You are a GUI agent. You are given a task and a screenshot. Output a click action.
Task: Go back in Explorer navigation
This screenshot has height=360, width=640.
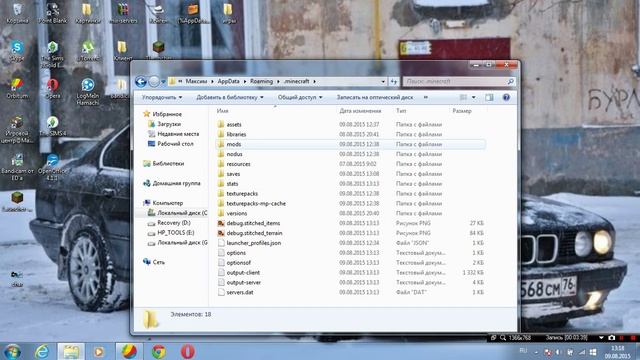click(141, 82)
